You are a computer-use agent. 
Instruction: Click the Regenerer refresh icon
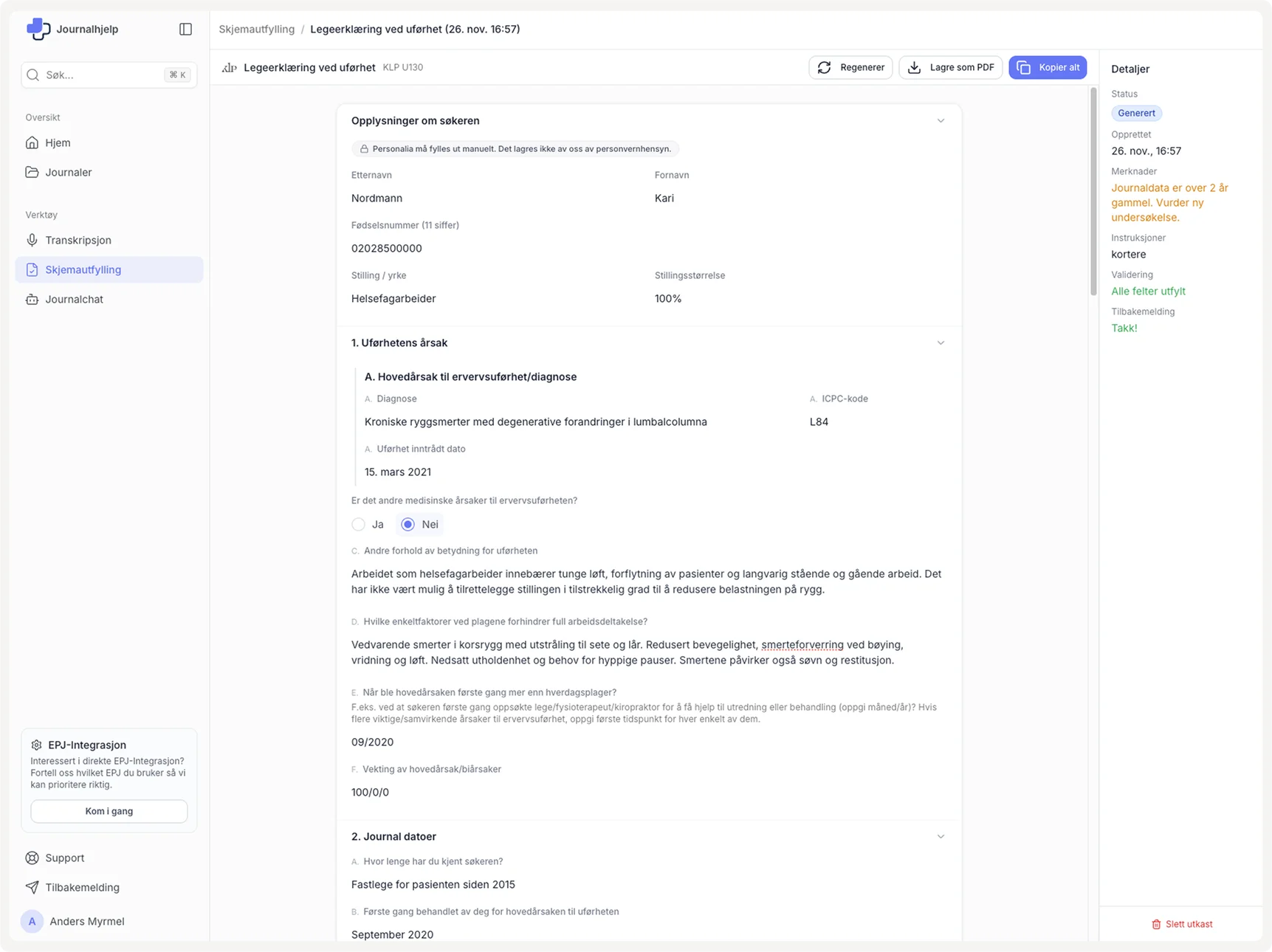click(824, 67)
